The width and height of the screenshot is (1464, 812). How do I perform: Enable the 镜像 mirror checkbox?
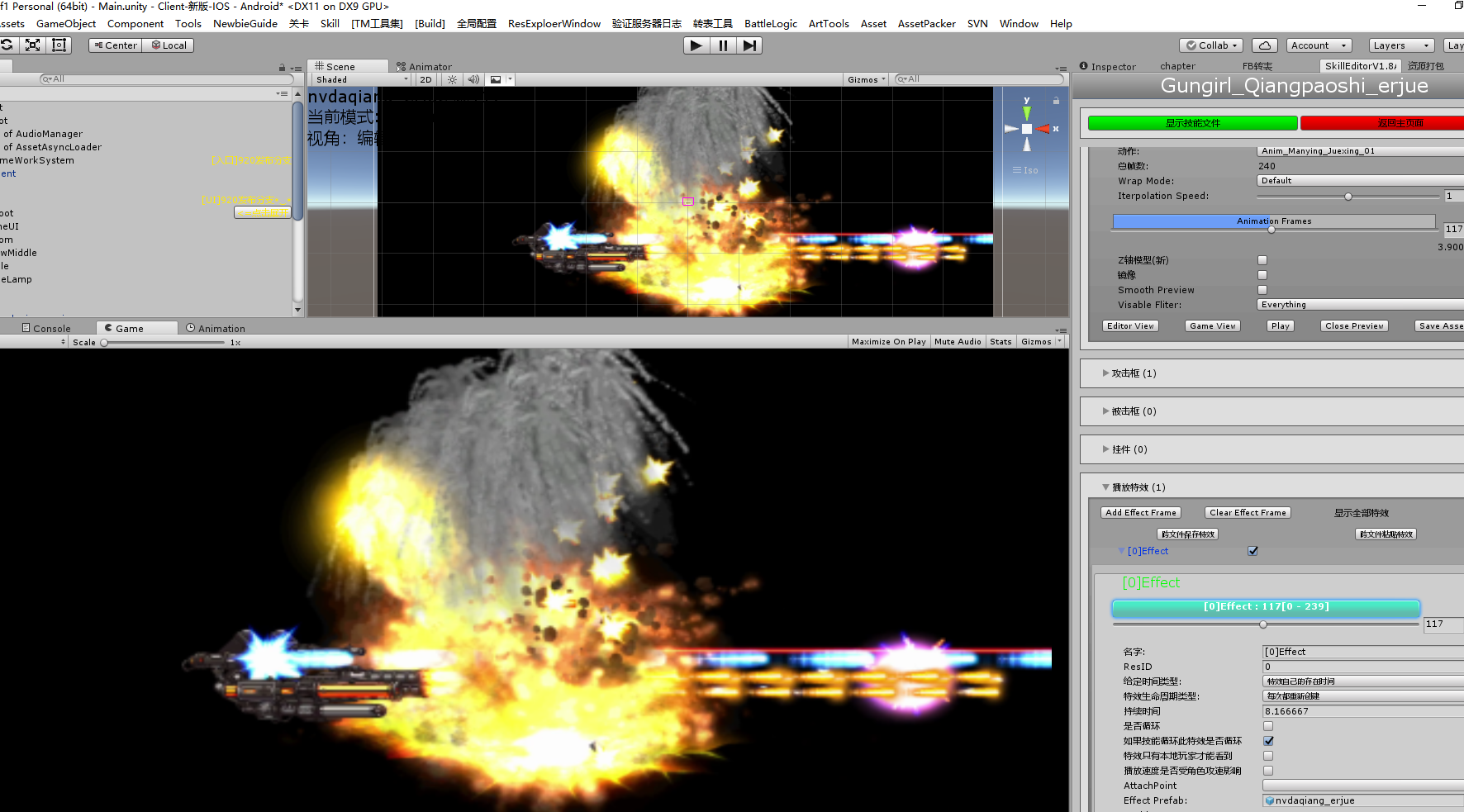click(1262, 275)
